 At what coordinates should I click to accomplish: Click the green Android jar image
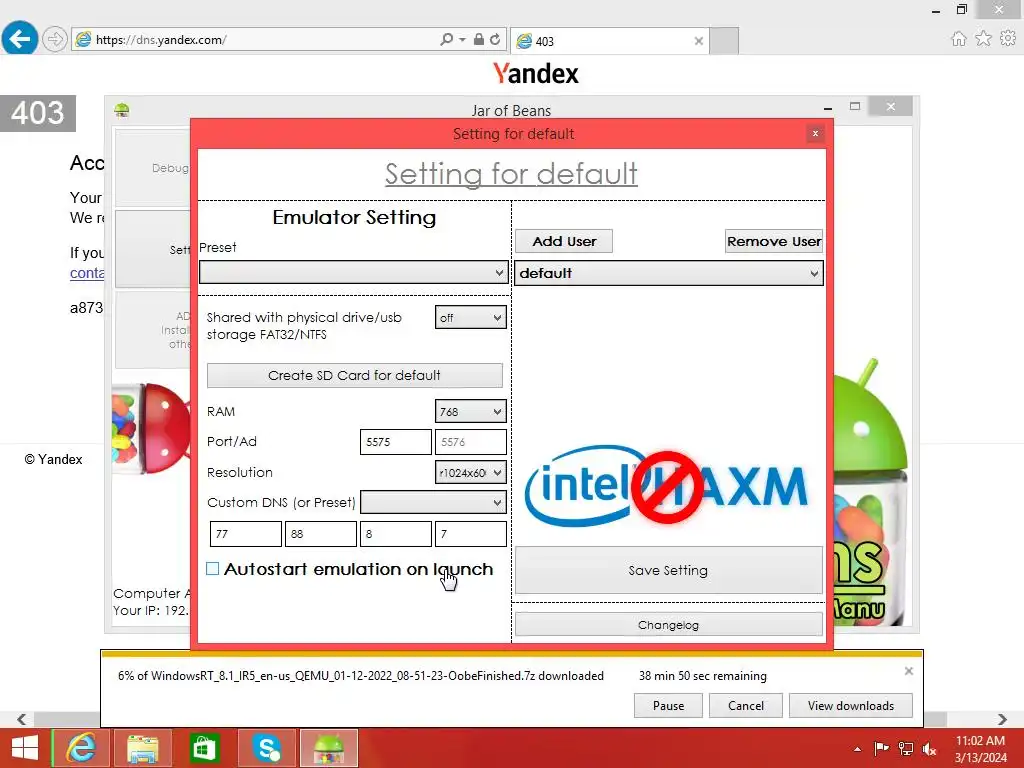pyautogui.click(x=871, y=491)
